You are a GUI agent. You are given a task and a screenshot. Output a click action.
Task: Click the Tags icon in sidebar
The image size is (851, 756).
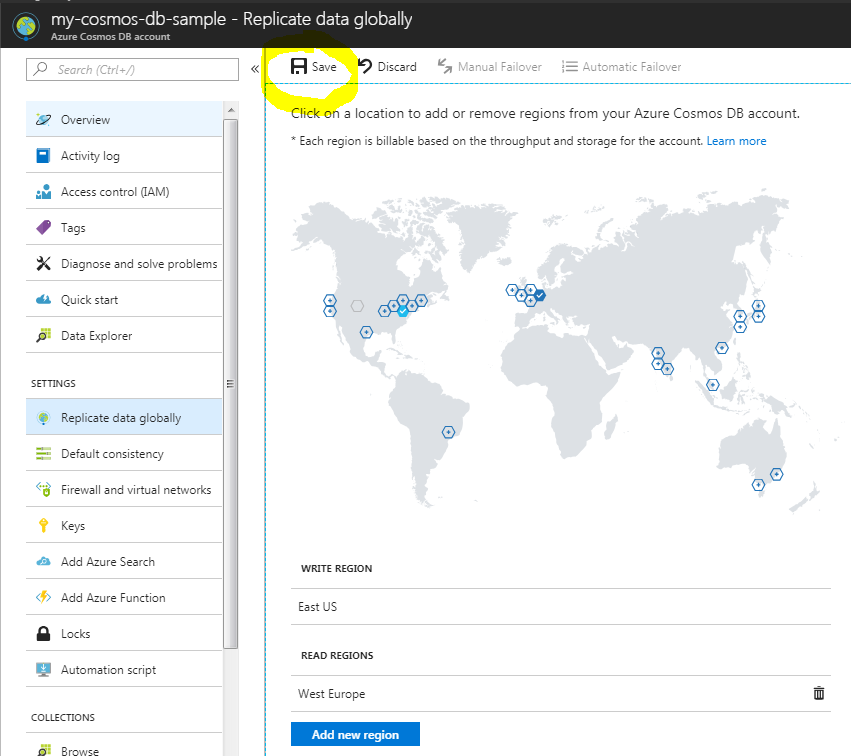click(x=43, y=228)
